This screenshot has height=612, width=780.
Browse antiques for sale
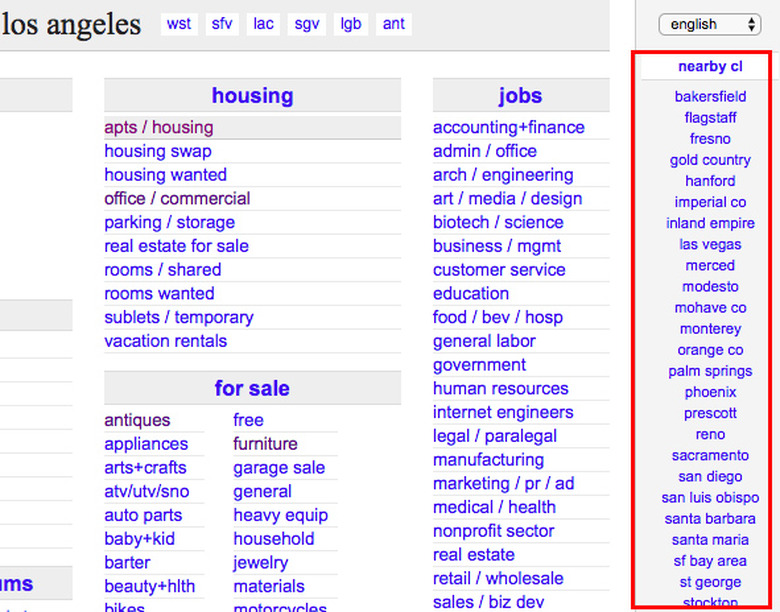137,420
